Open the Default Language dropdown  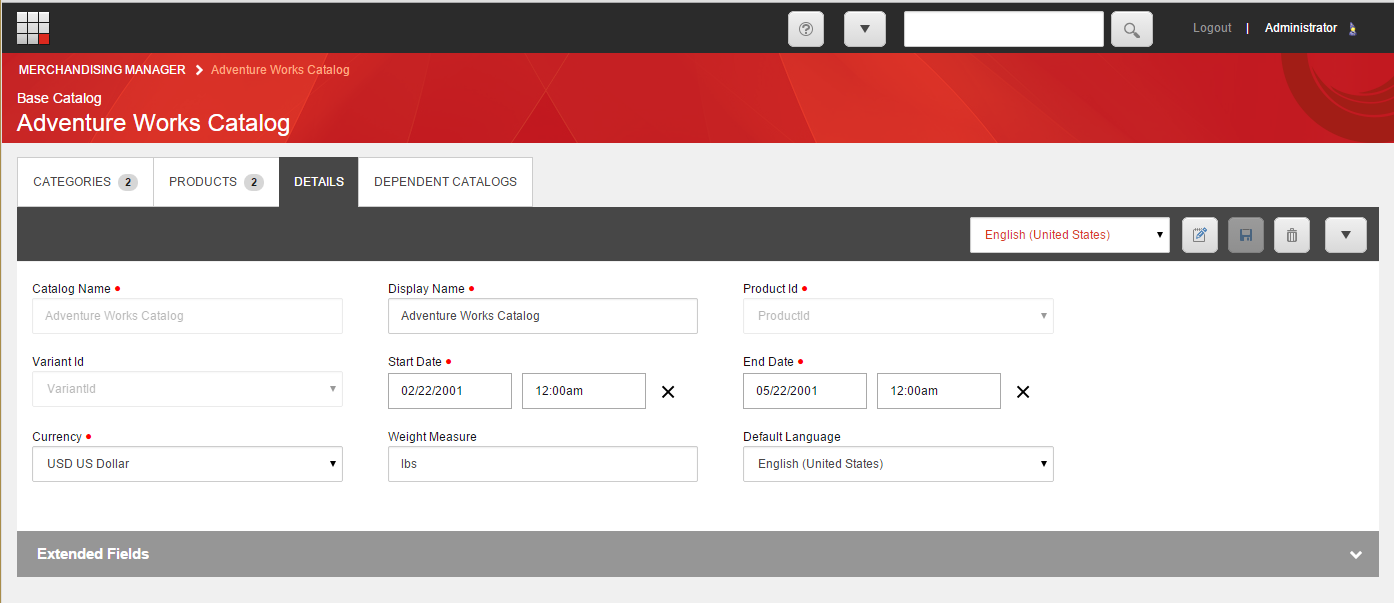[897, 464]
